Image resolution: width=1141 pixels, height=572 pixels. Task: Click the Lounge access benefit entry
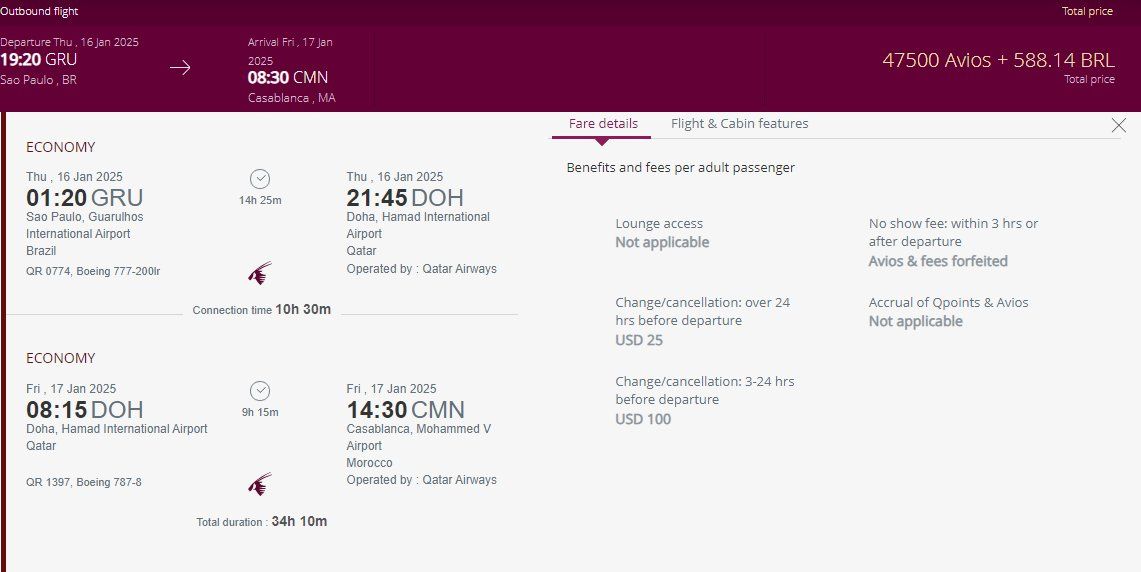662,233
